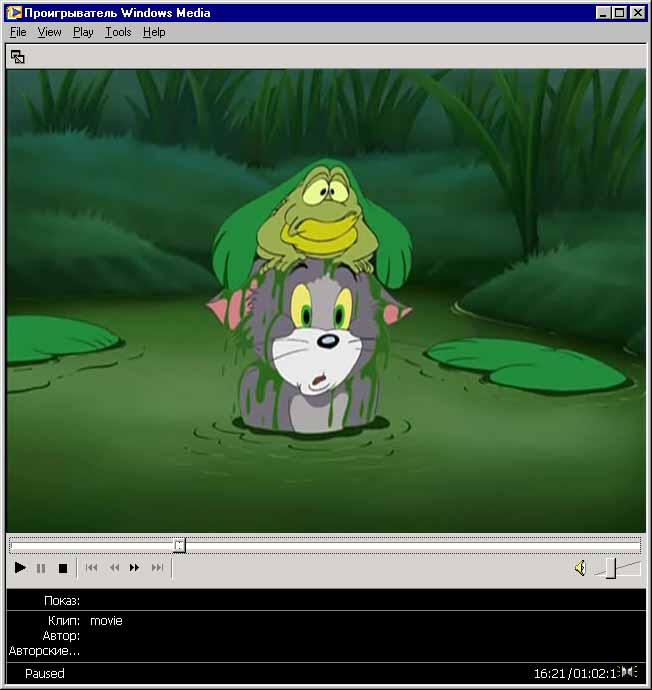
Task: Open the File menu
Action: tap(18, 32)
